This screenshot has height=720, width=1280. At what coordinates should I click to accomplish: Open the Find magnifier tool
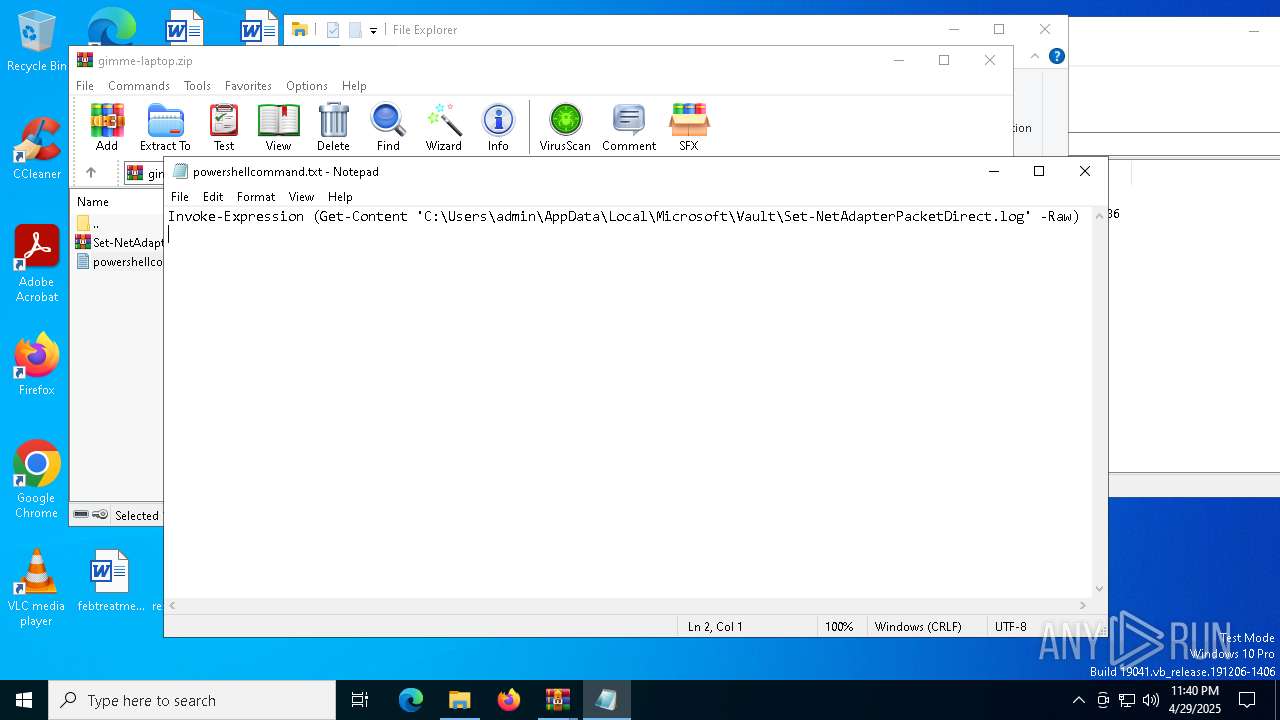[388, 127]
